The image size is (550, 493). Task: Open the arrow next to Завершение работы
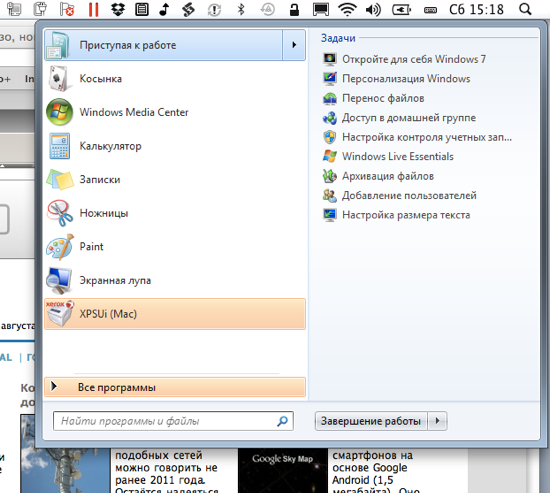click(x=437, y=421)
